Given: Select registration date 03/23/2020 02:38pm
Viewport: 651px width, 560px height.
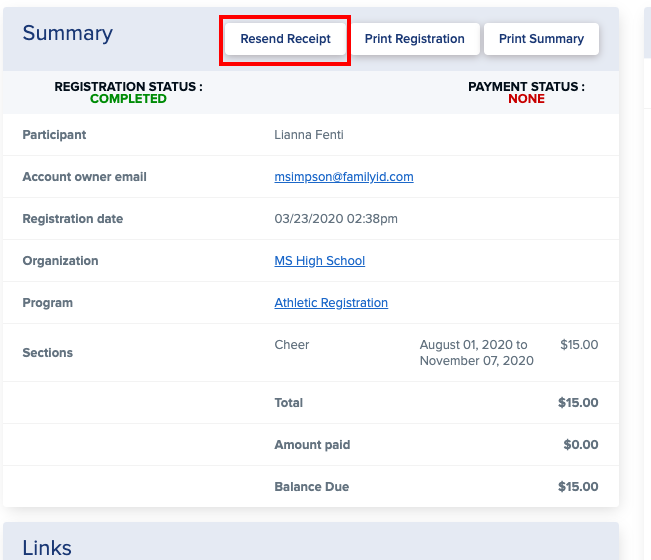Looking at the screenshot, I should pos(336,219).
